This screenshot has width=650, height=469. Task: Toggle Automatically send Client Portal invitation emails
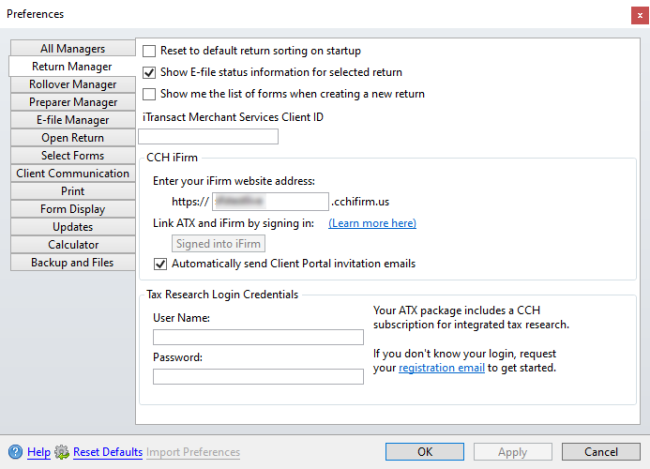[x=160, y=264]
